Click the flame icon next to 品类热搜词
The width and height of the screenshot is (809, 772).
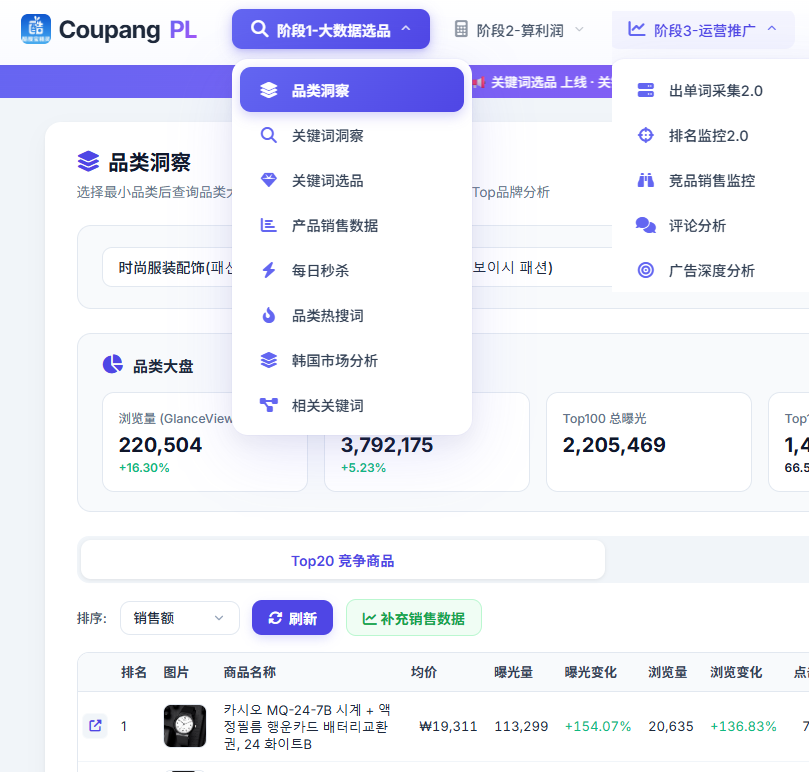click(x=269, y=315)
